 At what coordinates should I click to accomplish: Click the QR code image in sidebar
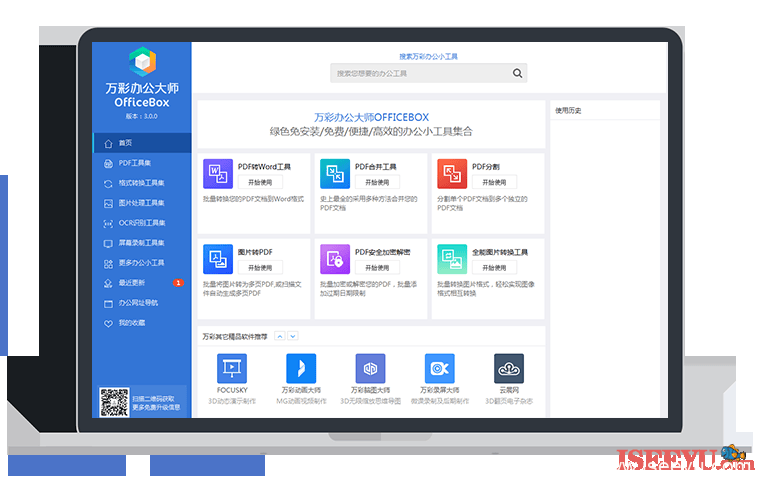[115, 402]
